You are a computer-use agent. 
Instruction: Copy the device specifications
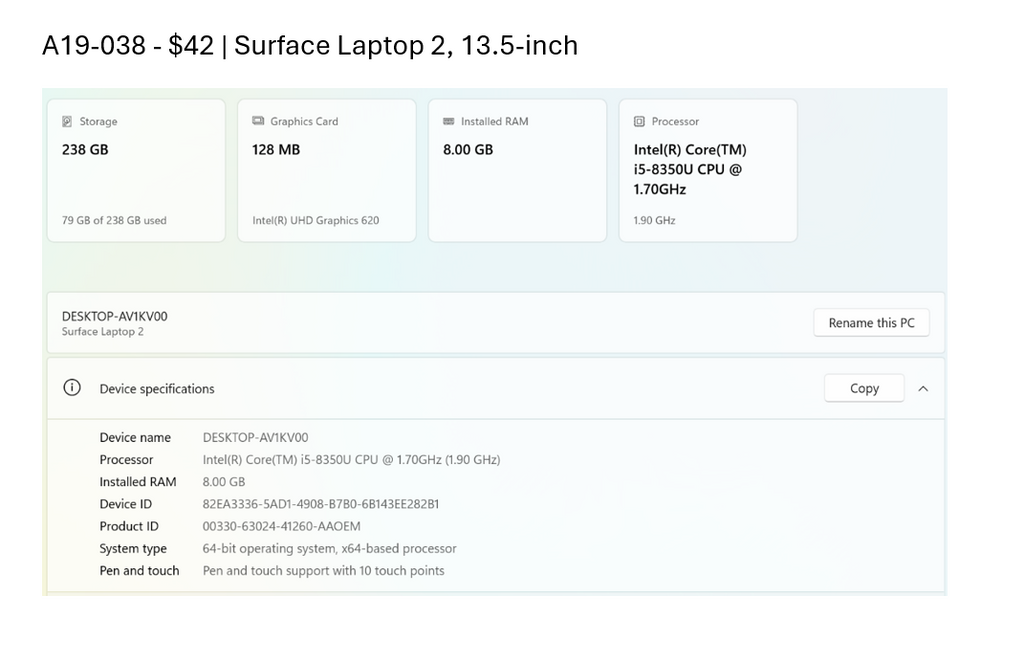point(863,388)
